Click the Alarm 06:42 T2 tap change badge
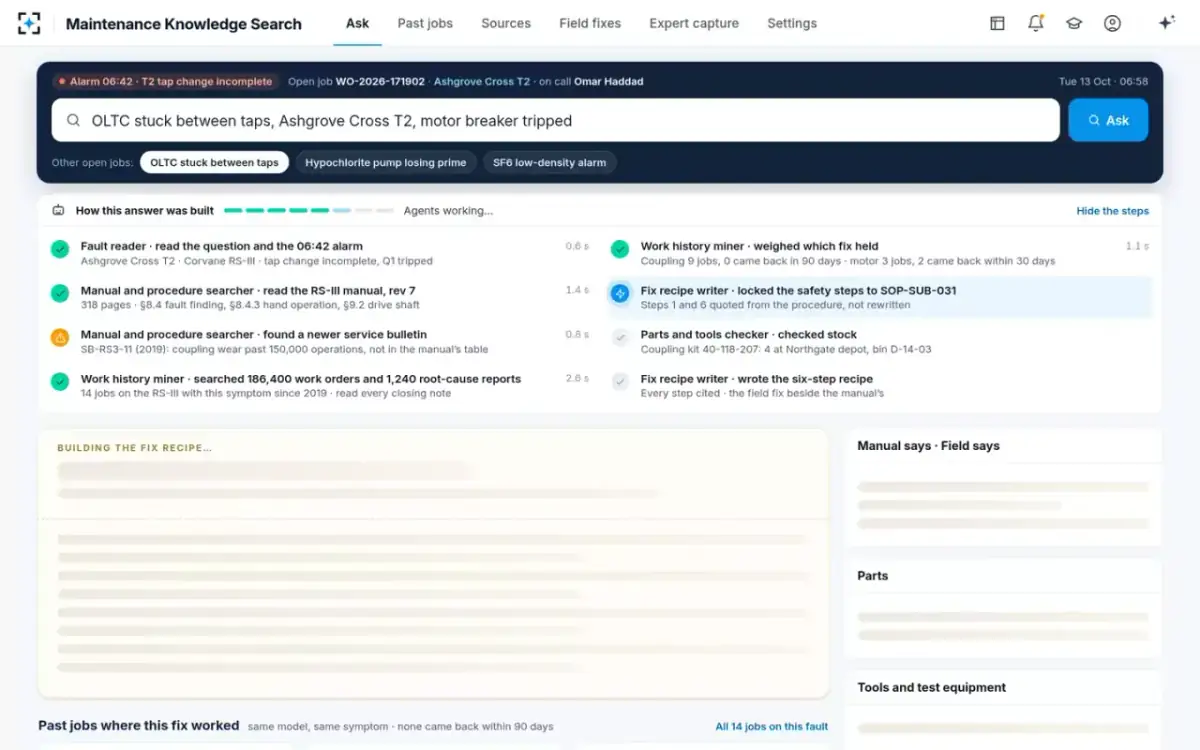Viewport: 1200px width, 750px height. pyautogui.click(x=165, y=81)
